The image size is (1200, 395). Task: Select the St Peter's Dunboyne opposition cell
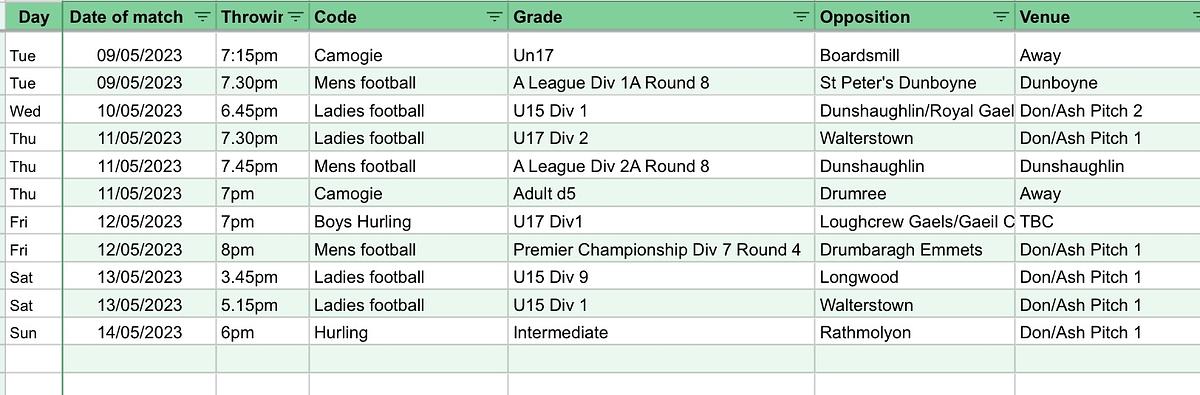(x=914, y=83)
